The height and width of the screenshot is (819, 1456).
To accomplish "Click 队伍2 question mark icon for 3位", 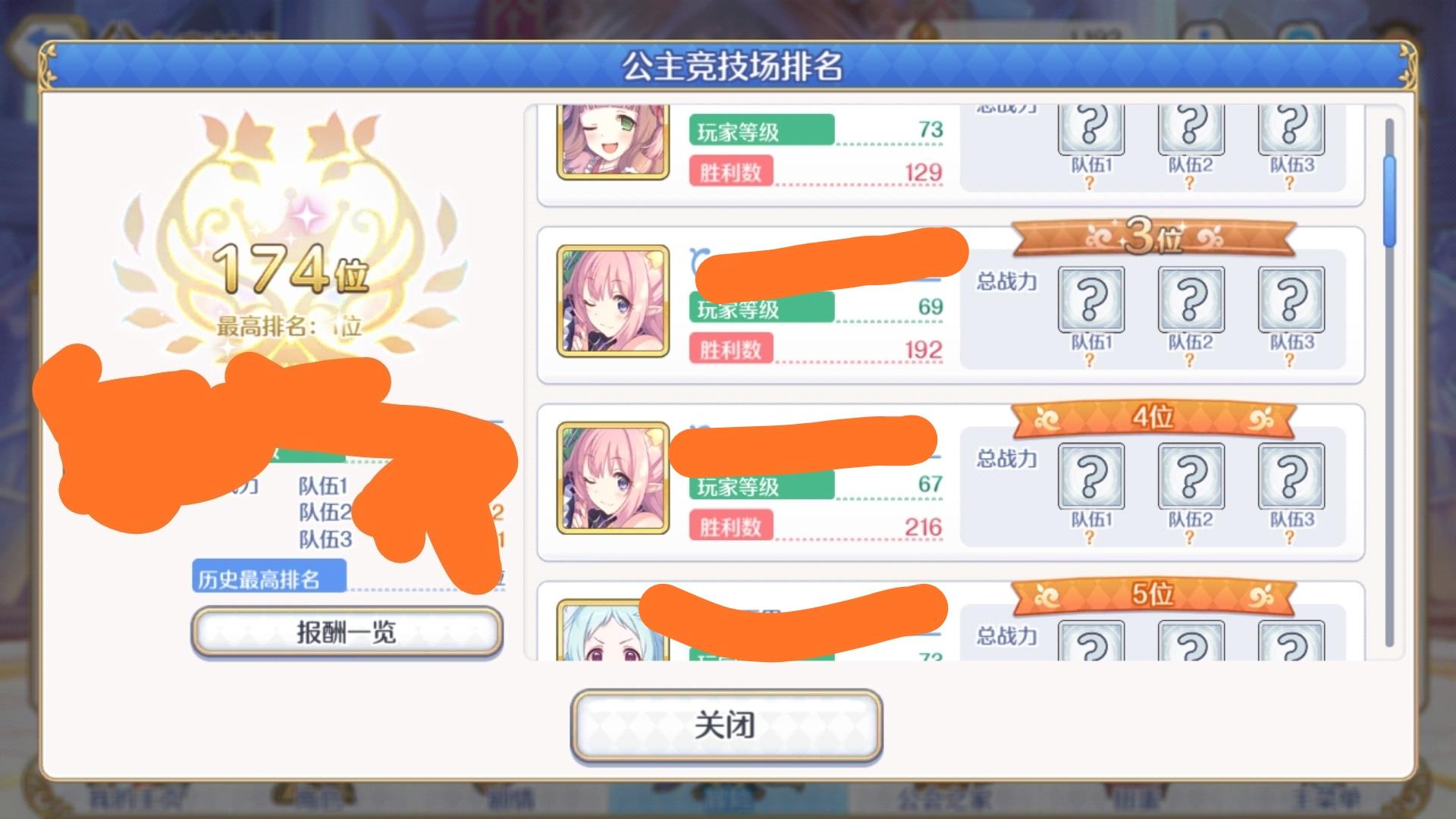I will pos(1191,299).
